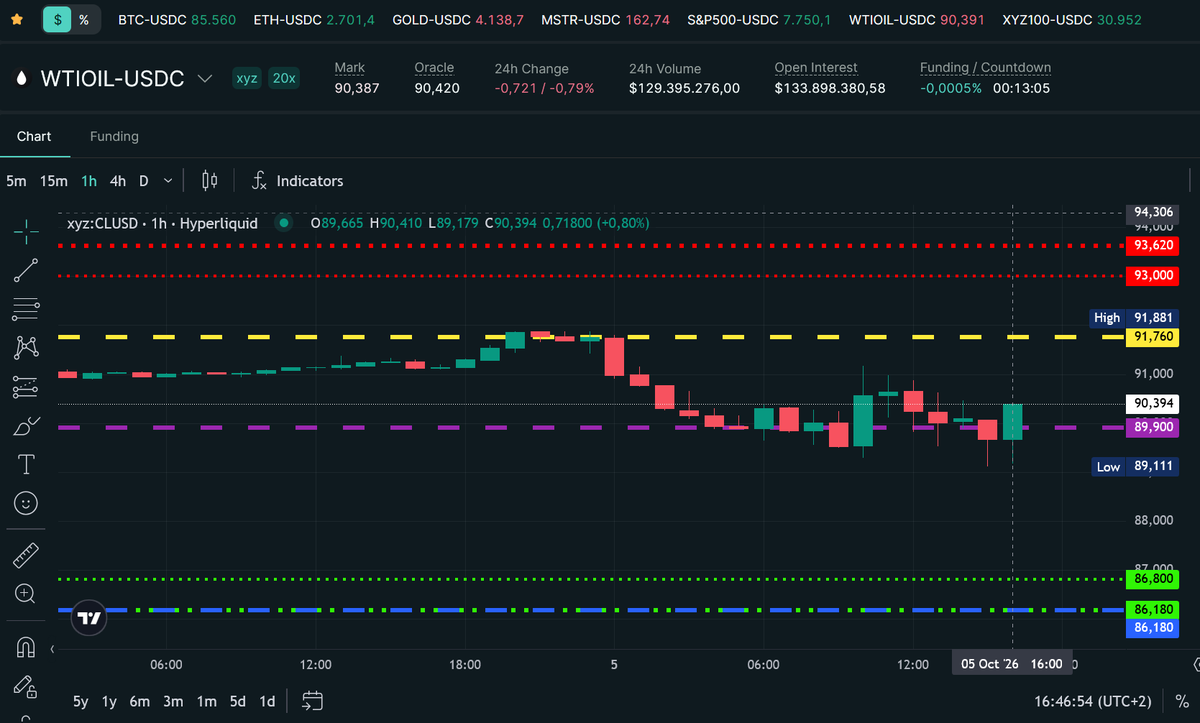This screenshot has height=723, width=1200.
Task: Select the trend line drawing tool
Action: [27, 269]
